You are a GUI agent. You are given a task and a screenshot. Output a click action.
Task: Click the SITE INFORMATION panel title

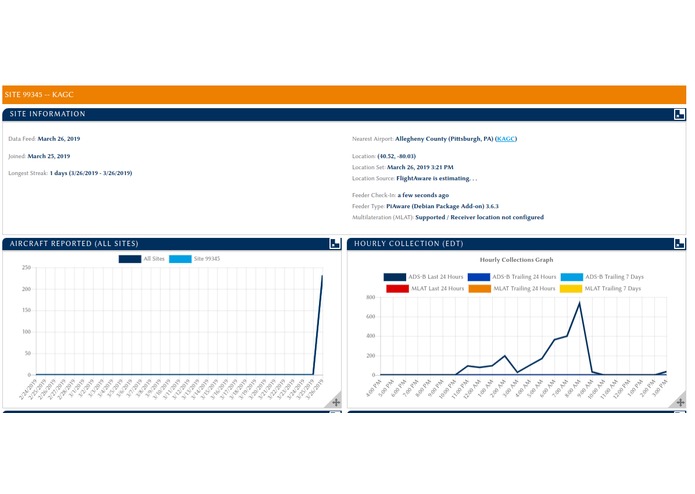click(x=47, y=114)
